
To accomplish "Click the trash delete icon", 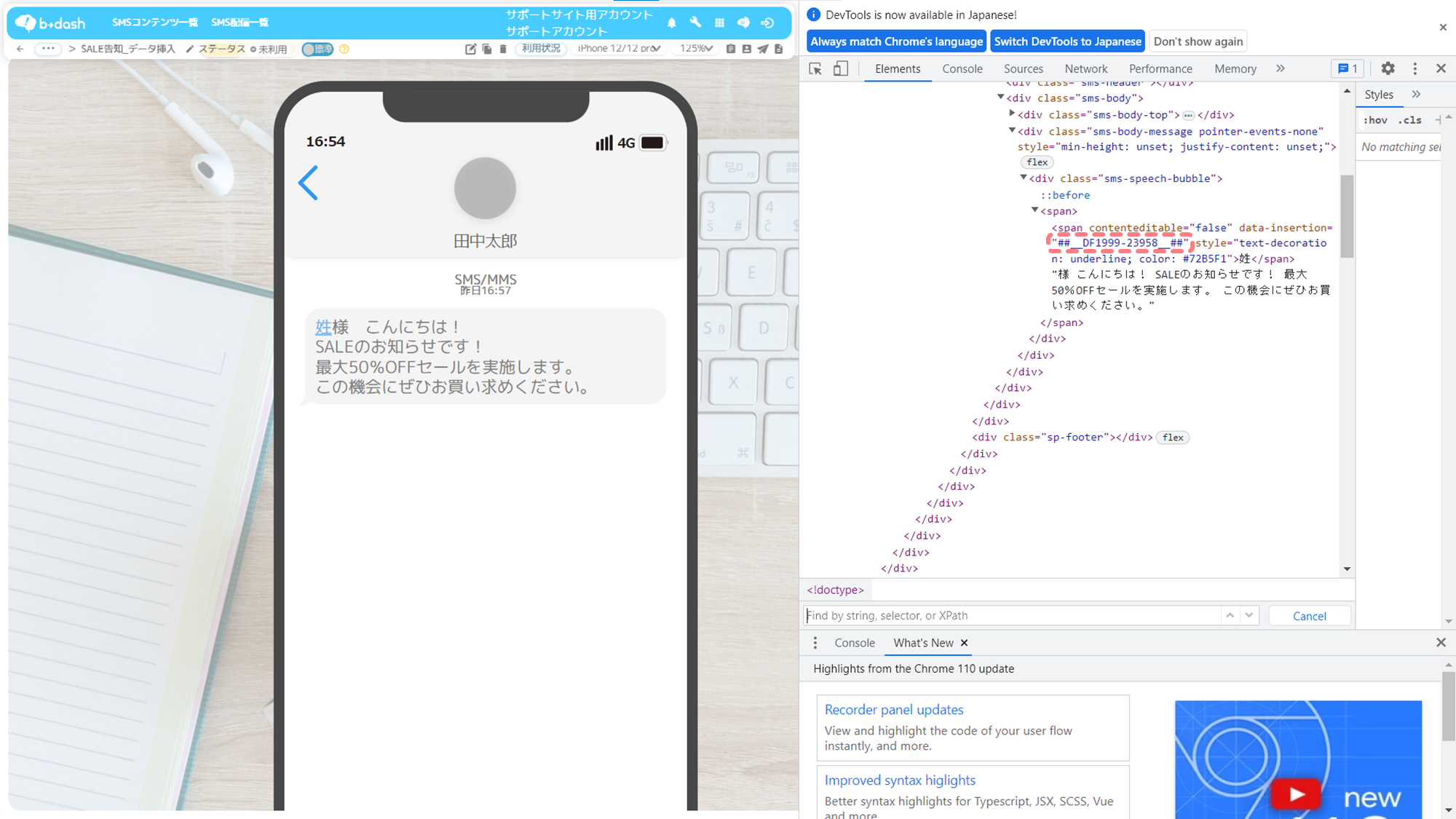I will [x=503, y=49].
